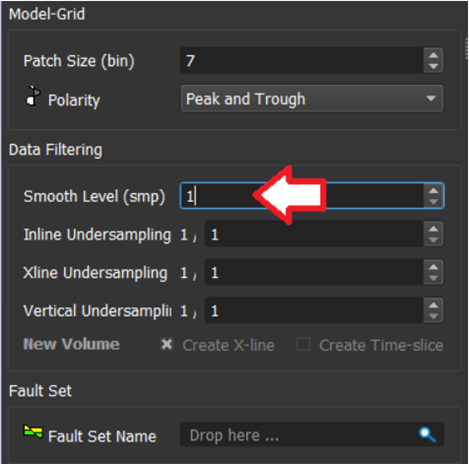Decrease Xline Undersampling value
The height and width of the screenshot is (464, 469).
pos(433,278)
